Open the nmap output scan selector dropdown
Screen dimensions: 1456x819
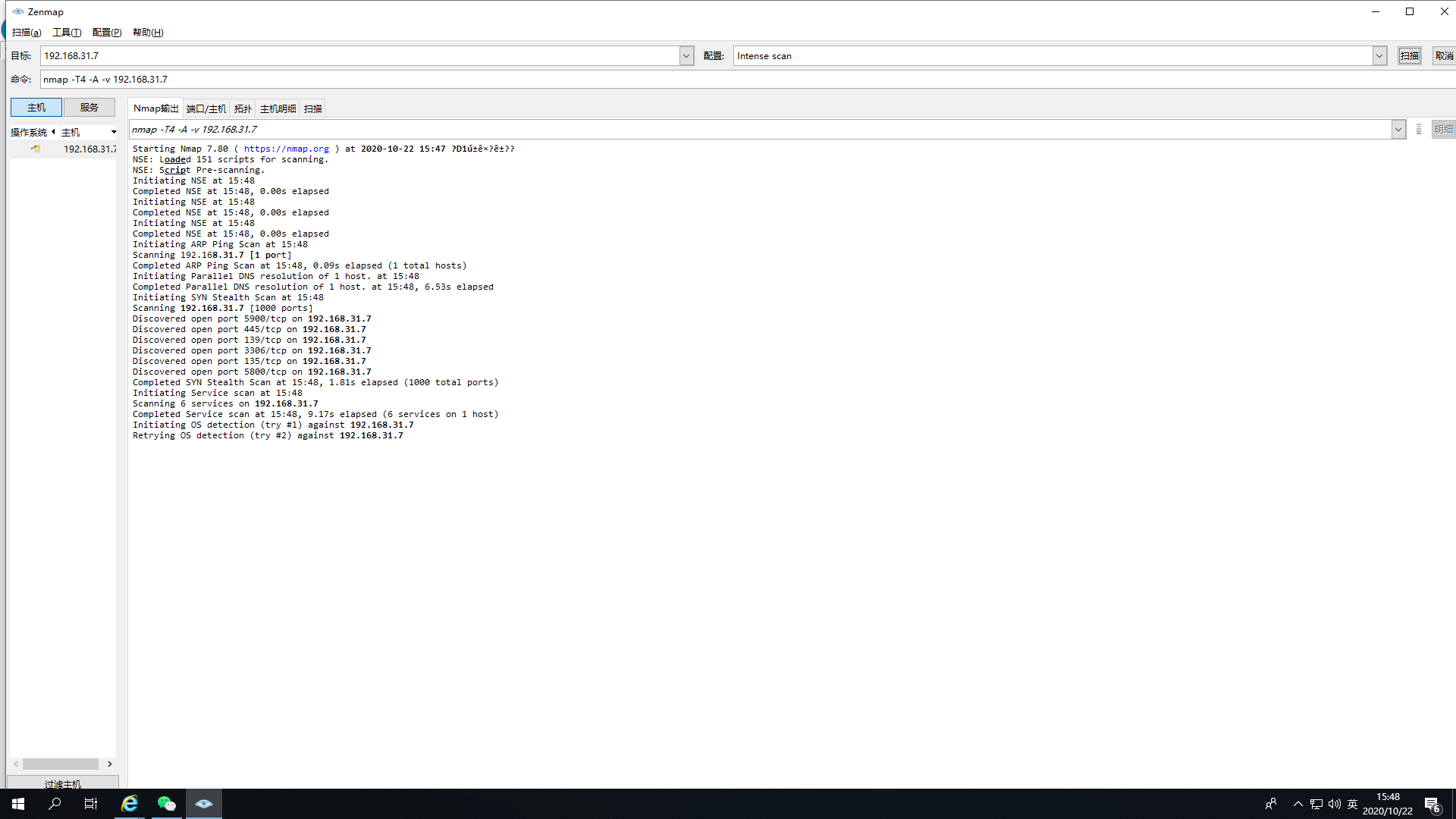[1398, 130]
